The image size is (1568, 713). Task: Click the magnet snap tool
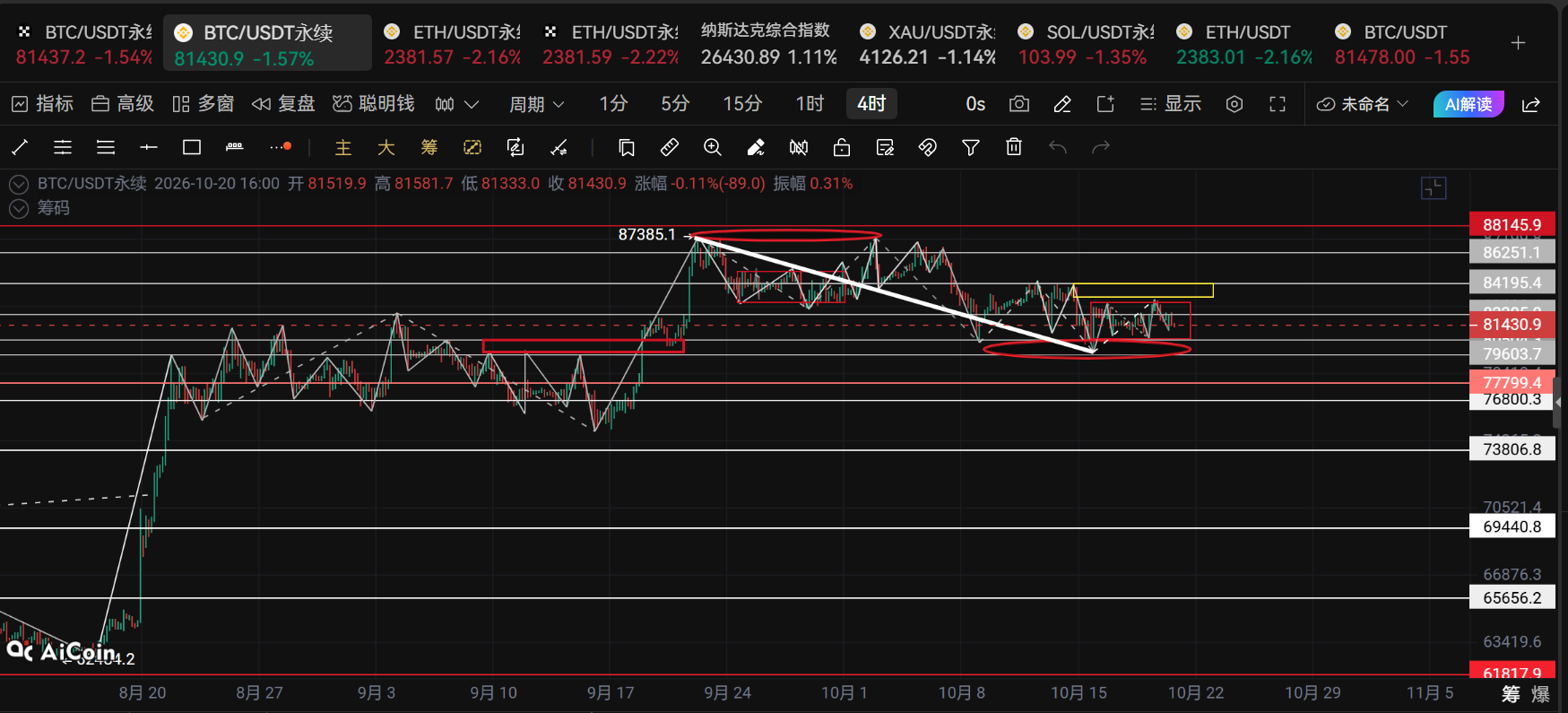click(928, 147)
